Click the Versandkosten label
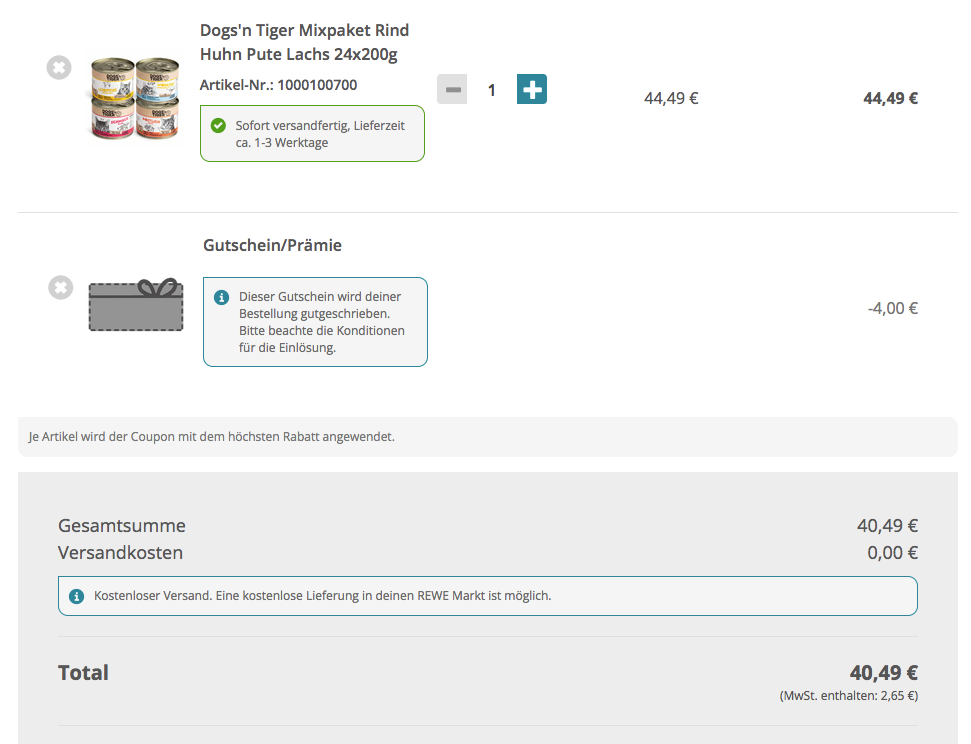 (120, 553)
